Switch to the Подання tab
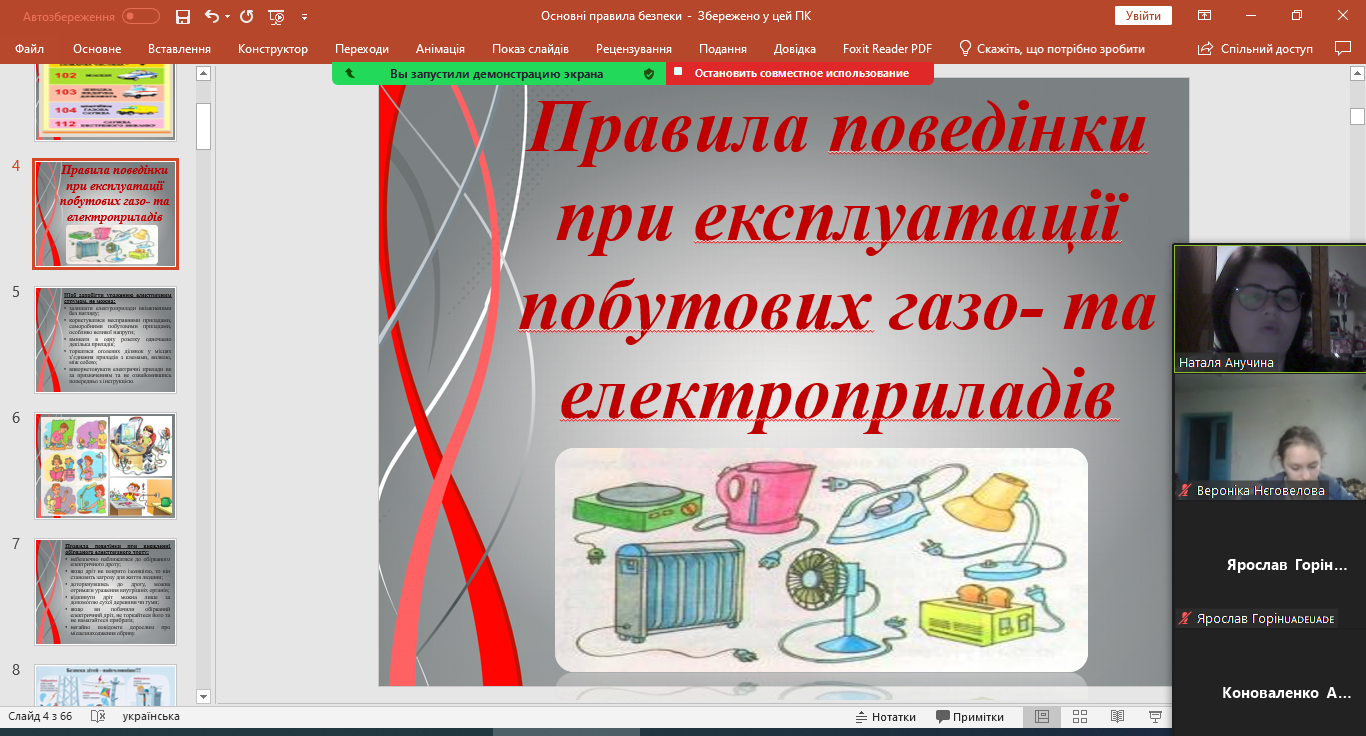The width and height of the screenshot is (1366, 736). pyautogui.click(x=723, y=48)
